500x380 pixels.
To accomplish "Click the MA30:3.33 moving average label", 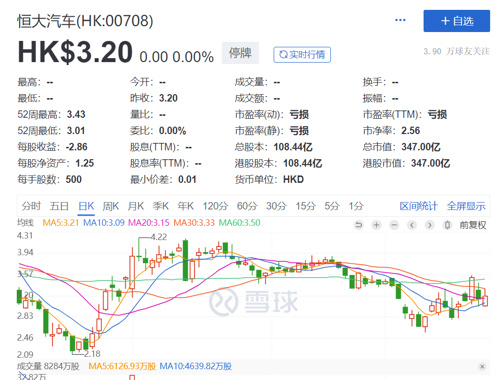I will click(x=194, y=223).
